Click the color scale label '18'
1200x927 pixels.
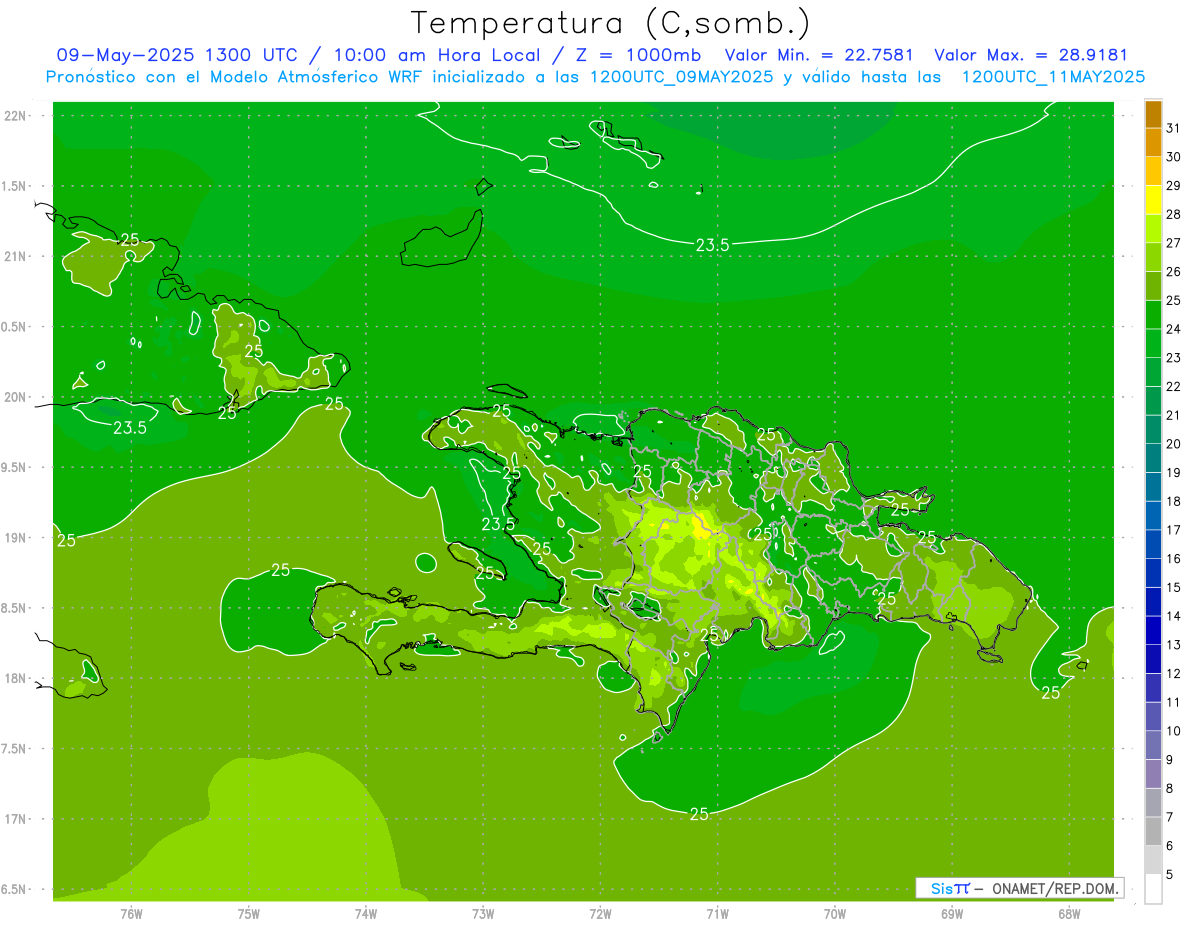click(1174, 501)
